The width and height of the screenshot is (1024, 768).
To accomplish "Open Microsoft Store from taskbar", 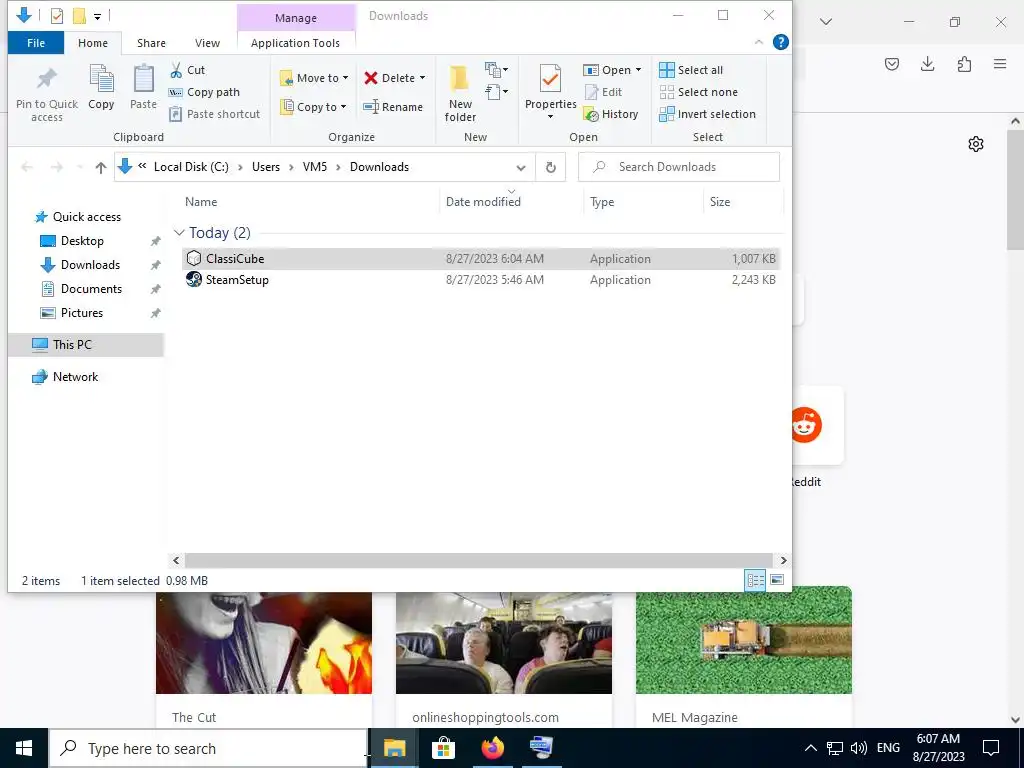I will (443, 748).
